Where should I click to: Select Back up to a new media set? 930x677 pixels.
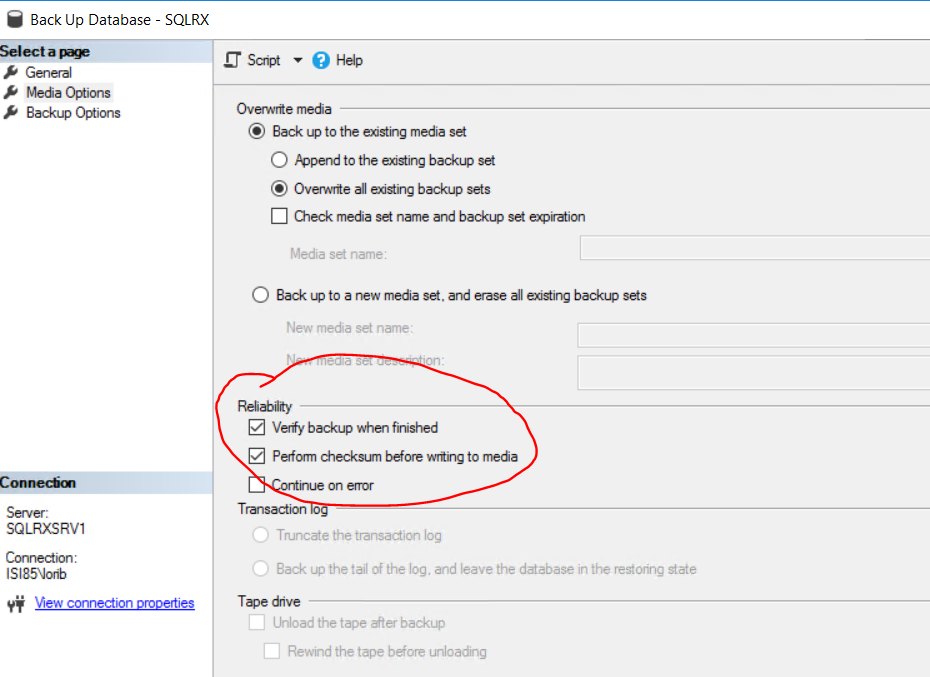[x=260, y=295]
